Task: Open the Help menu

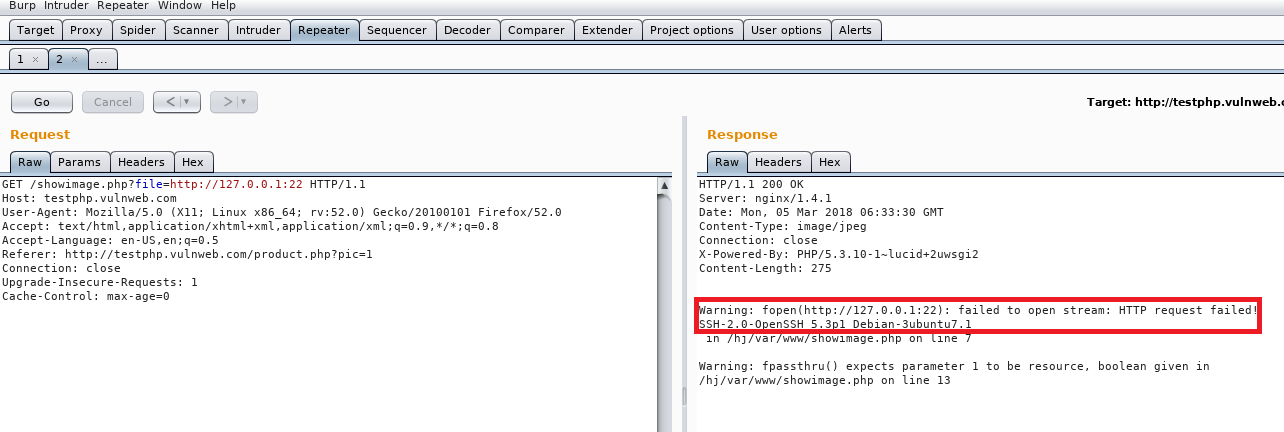Action: point(223,6)
